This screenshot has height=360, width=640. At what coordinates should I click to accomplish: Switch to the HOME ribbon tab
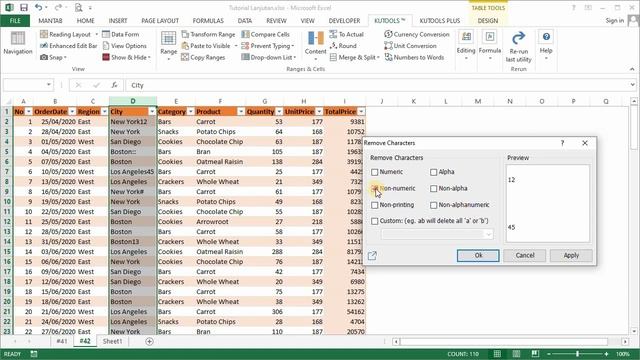click(85, 20)
